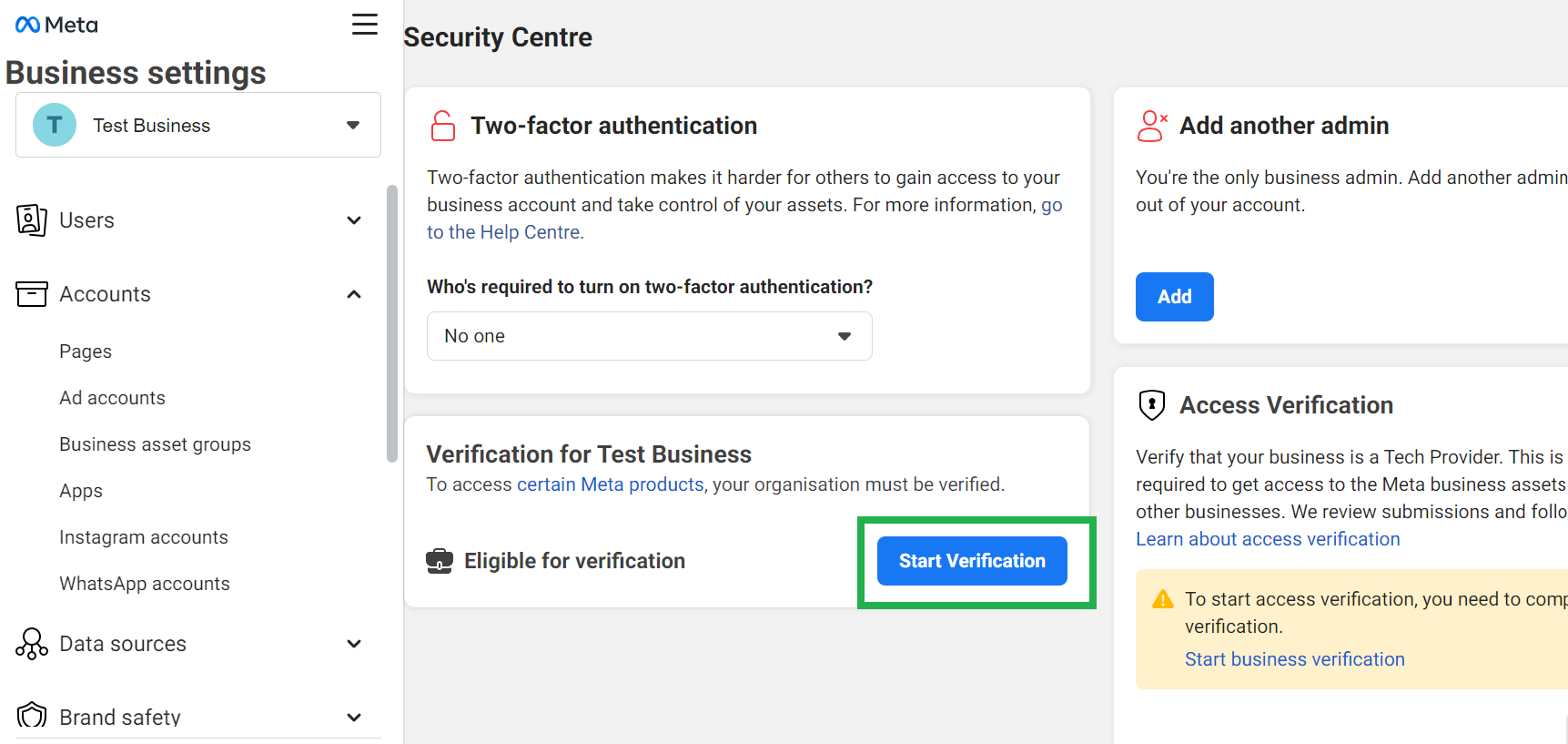Expand the Data sources section
Image resolution: width=1568 pixels, height=744 pixels.
354,644
